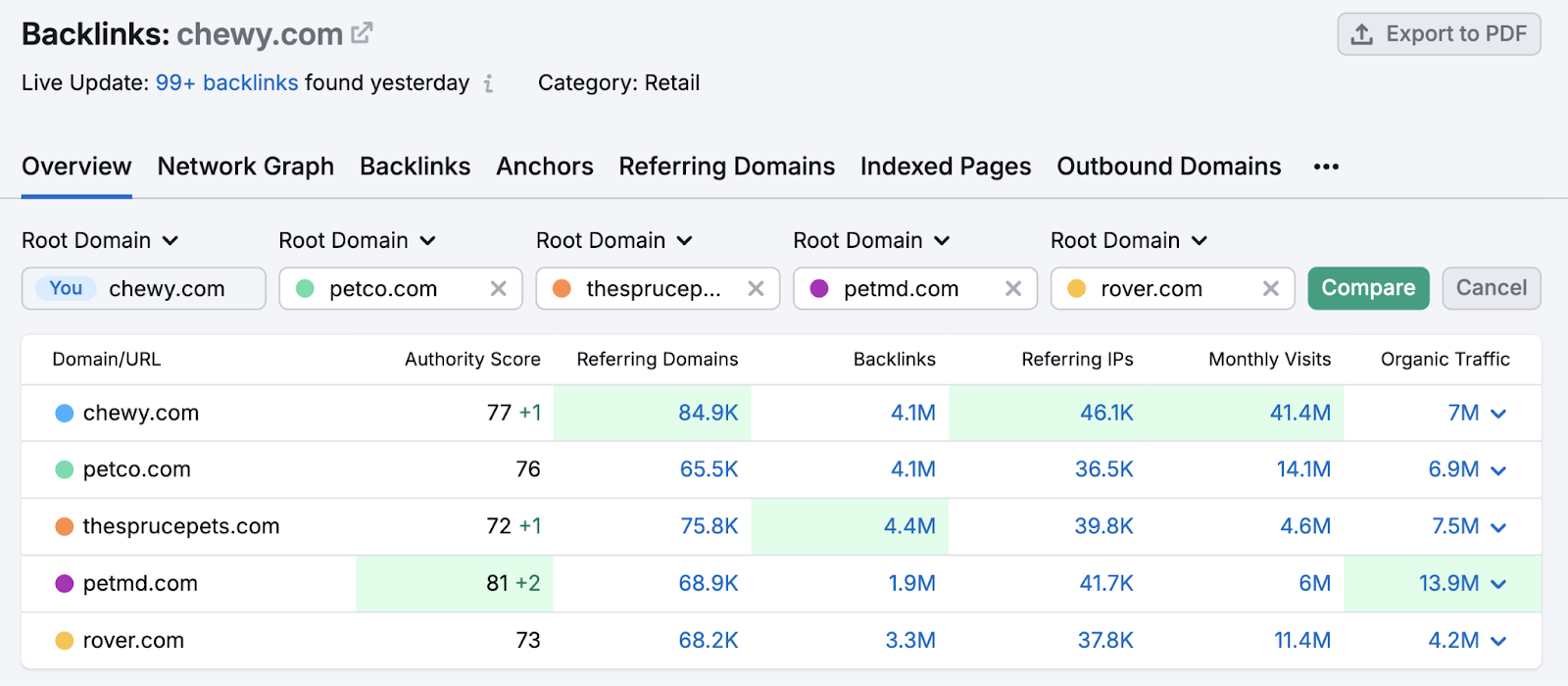Switch to the Overview tab
Image resolution: width=1568 pixels, height=686 pixels.
tap(76, 167)
